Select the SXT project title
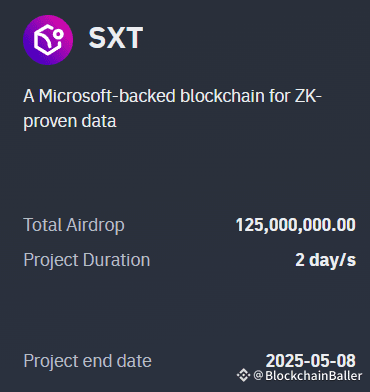Image resolution: width=370 pixels, height=392 pixels. (x=116, y=38)
